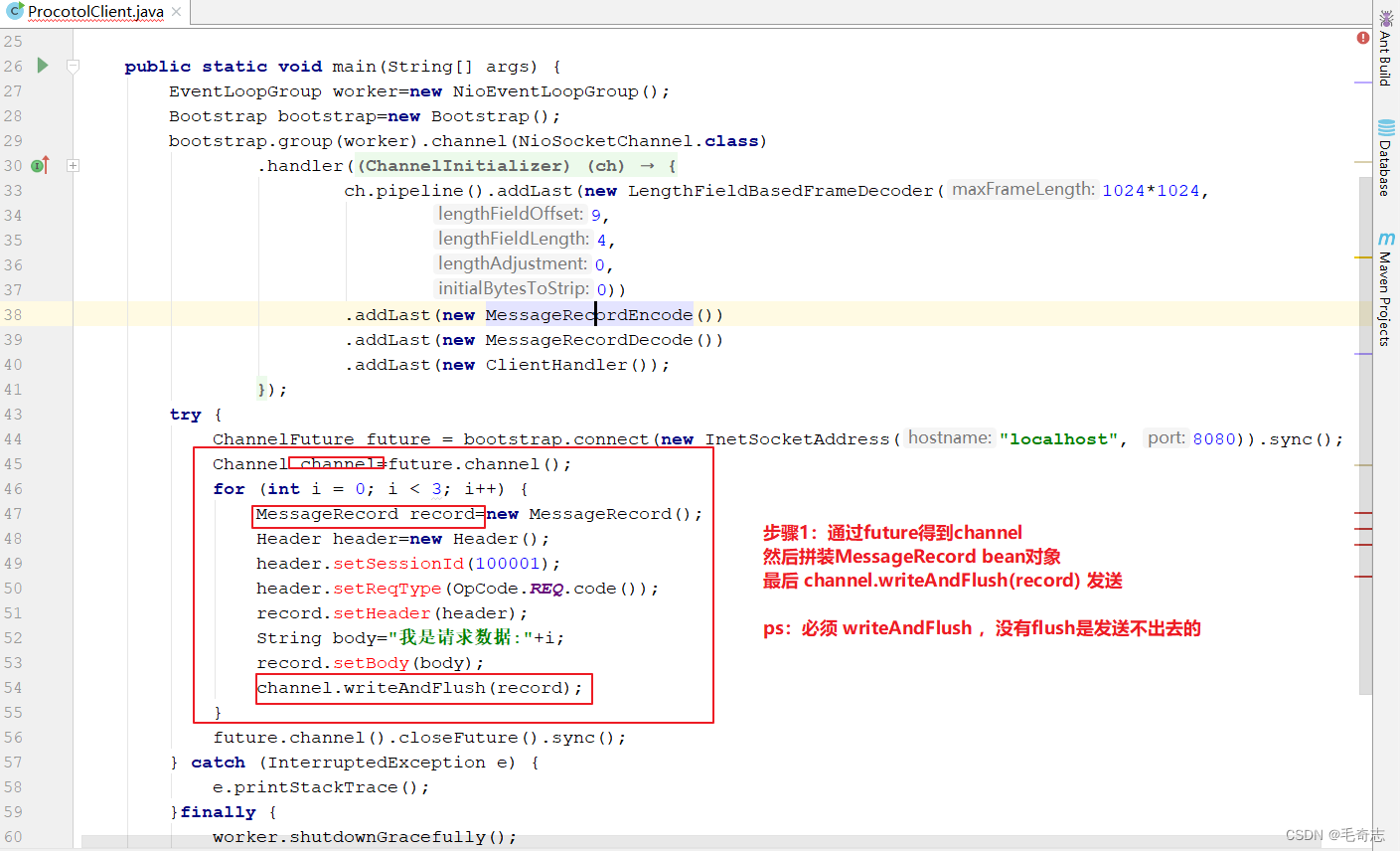The height and width of the screenshot is (851, 1400).
Task: Click on ClientHandler in line 40
Action: (x=556, y=365)
